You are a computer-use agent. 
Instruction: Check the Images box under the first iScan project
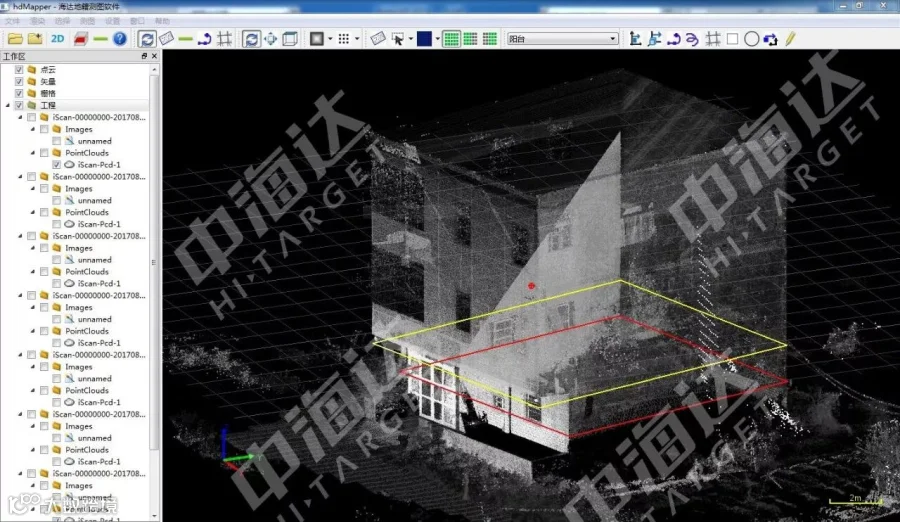pos(44,129)
